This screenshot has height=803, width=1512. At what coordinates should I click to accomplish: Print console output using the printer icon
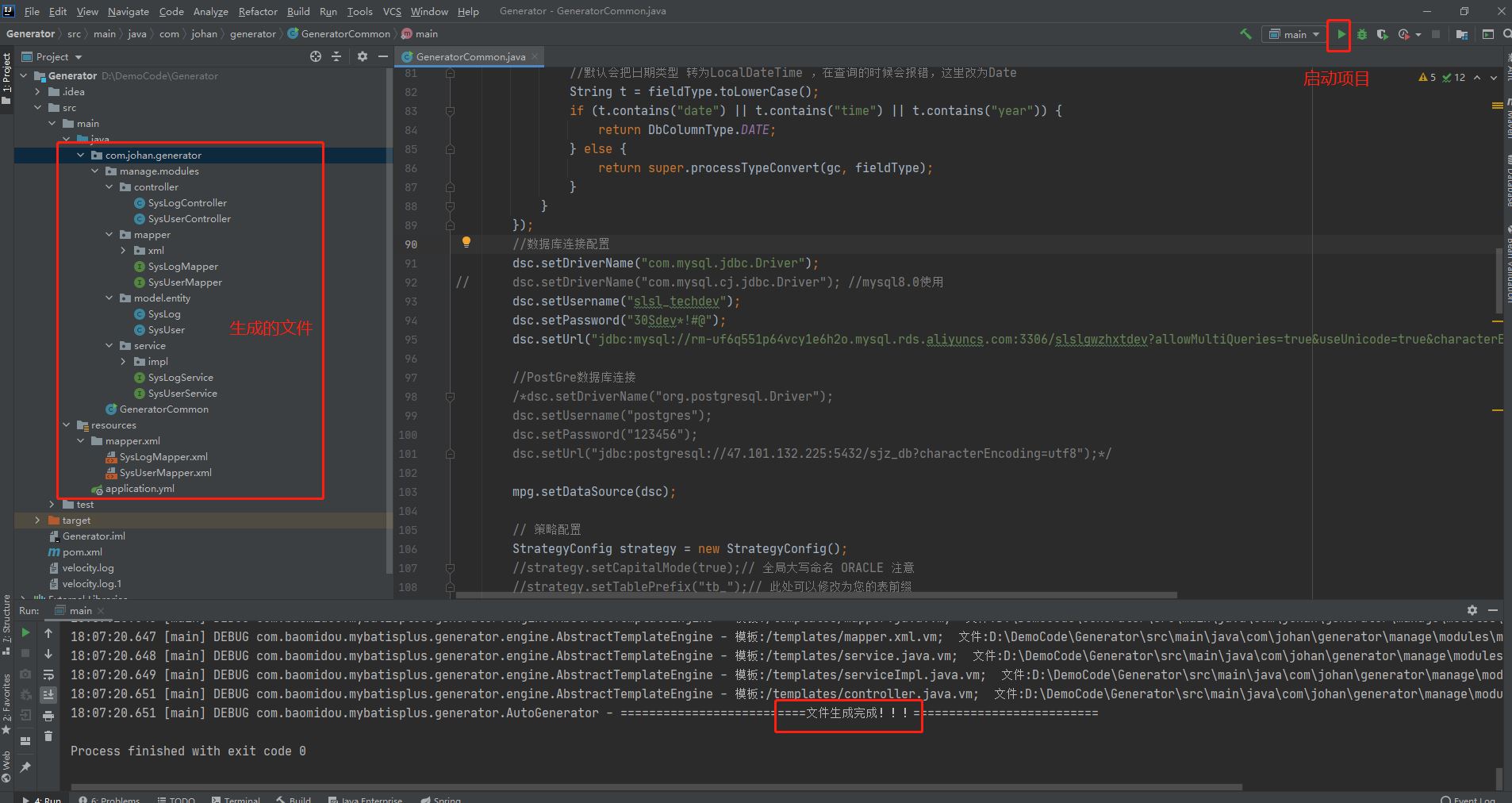[x=49, y=716]
